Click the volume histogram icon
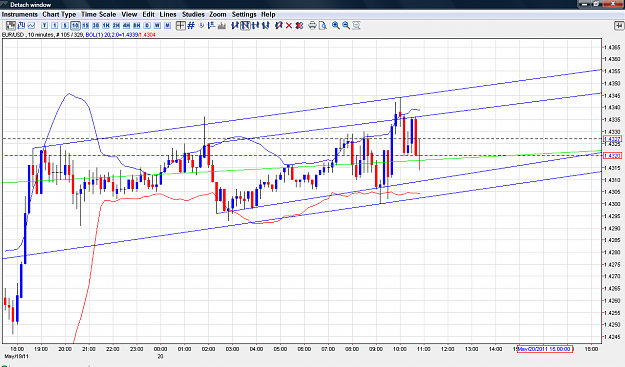 222,26
